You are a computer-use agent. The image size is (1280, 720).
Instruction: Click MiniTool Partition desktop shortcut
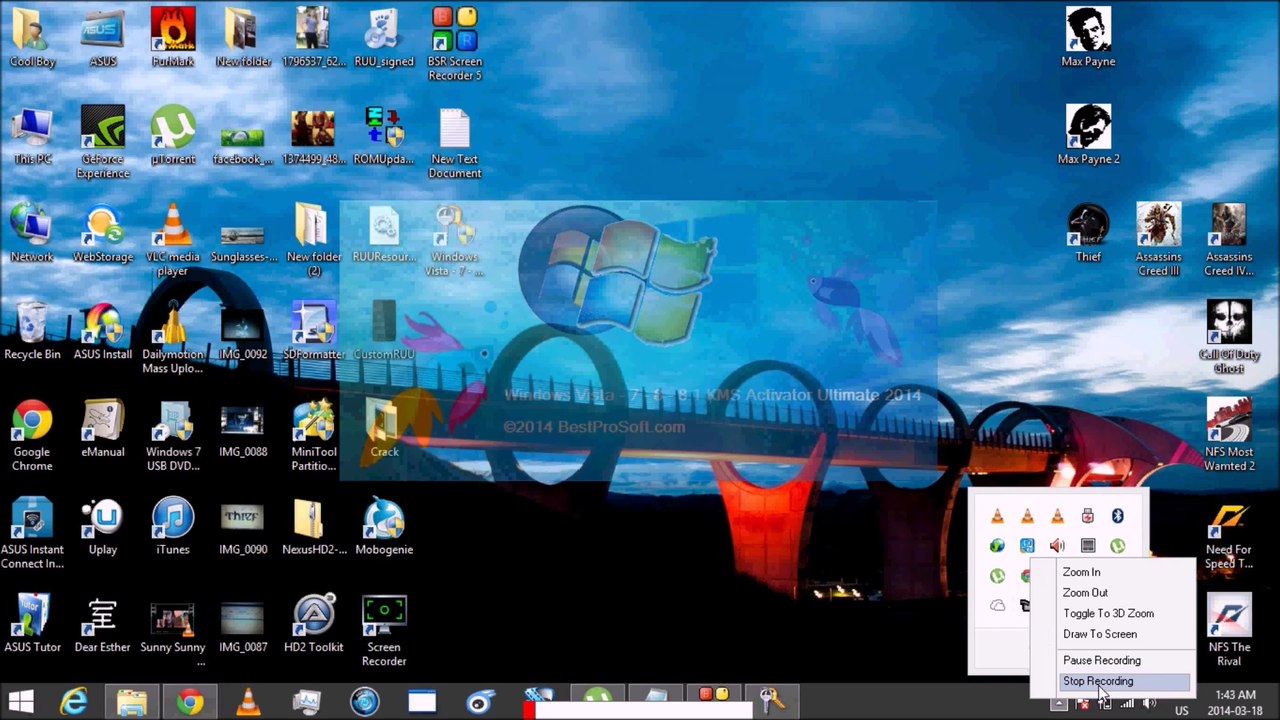tap(313, 435)
